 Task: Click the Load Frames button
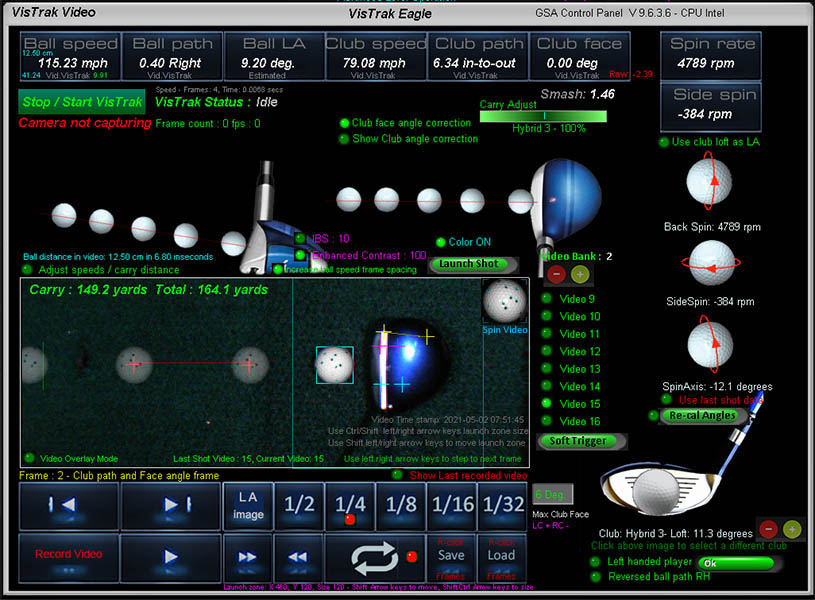click(501, 558)
